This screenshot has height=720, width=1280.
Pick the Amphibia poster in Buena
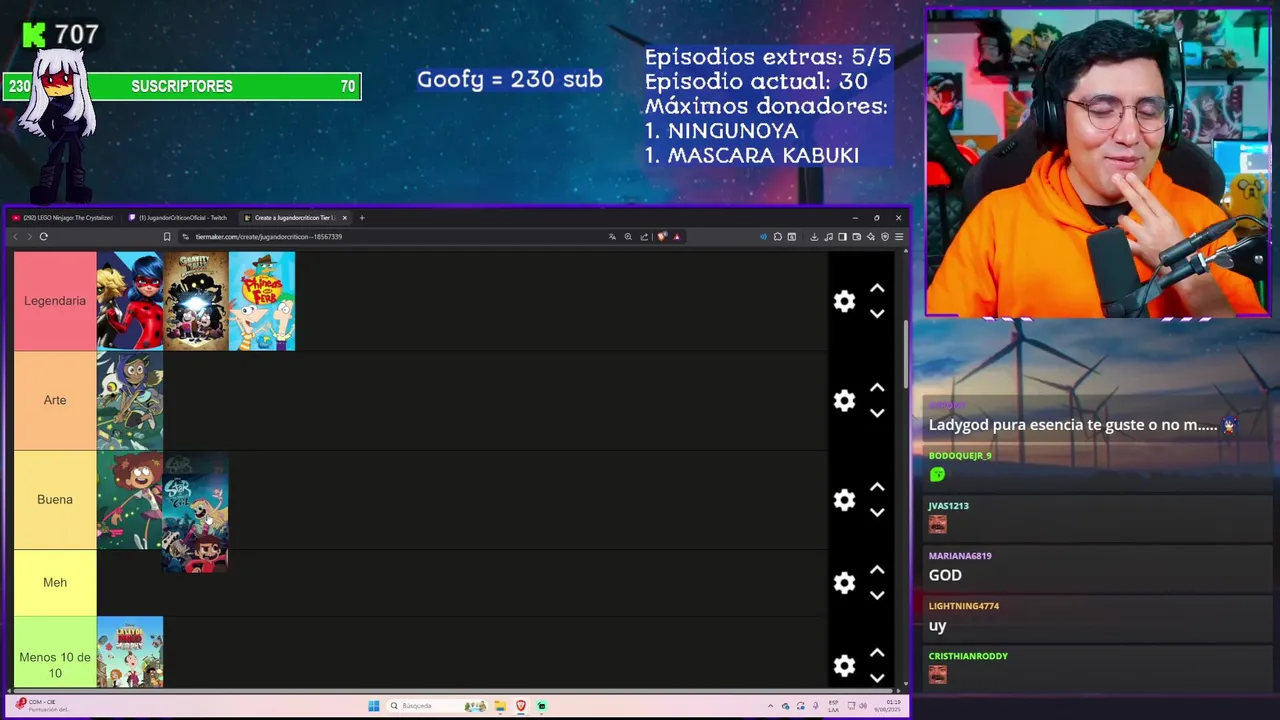pos(130,499)
